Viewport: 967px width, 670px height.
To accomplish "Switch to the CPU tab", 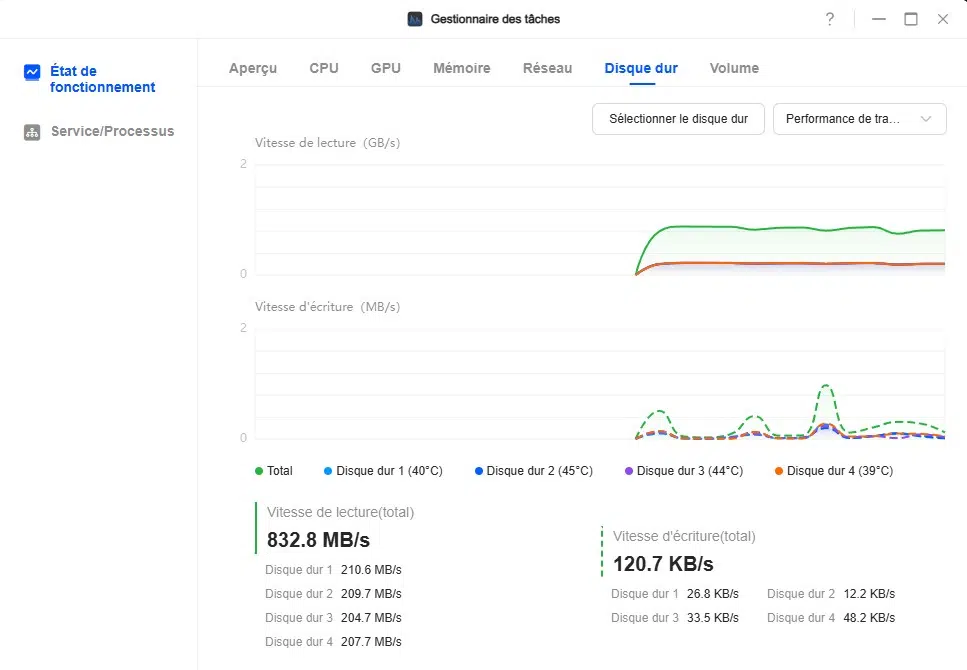I will [x=324, y=68].
